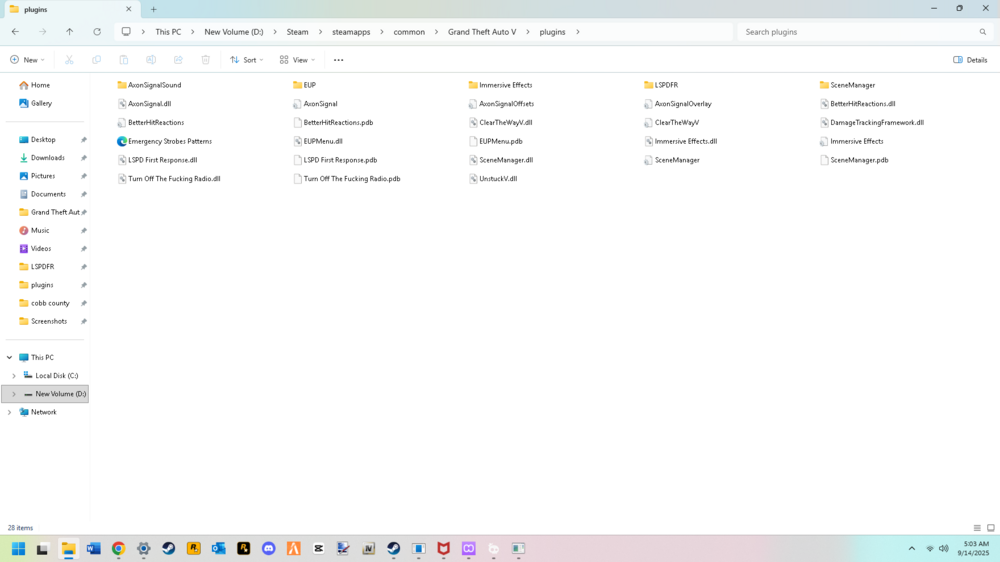Image resolution: width=1000 pixels, height=562 pixels.
Task: Select BetterHitReactions.pdb file
Action: click(333, 122)
